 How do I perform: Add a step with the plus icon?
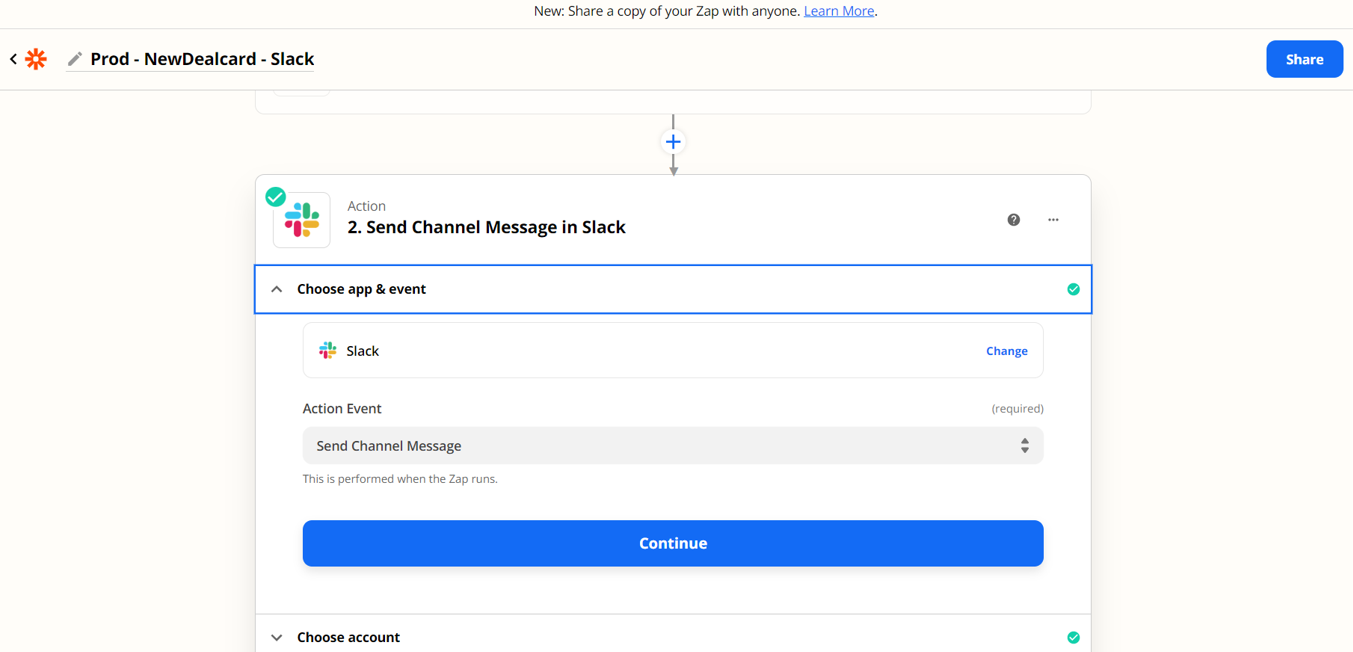673,142
